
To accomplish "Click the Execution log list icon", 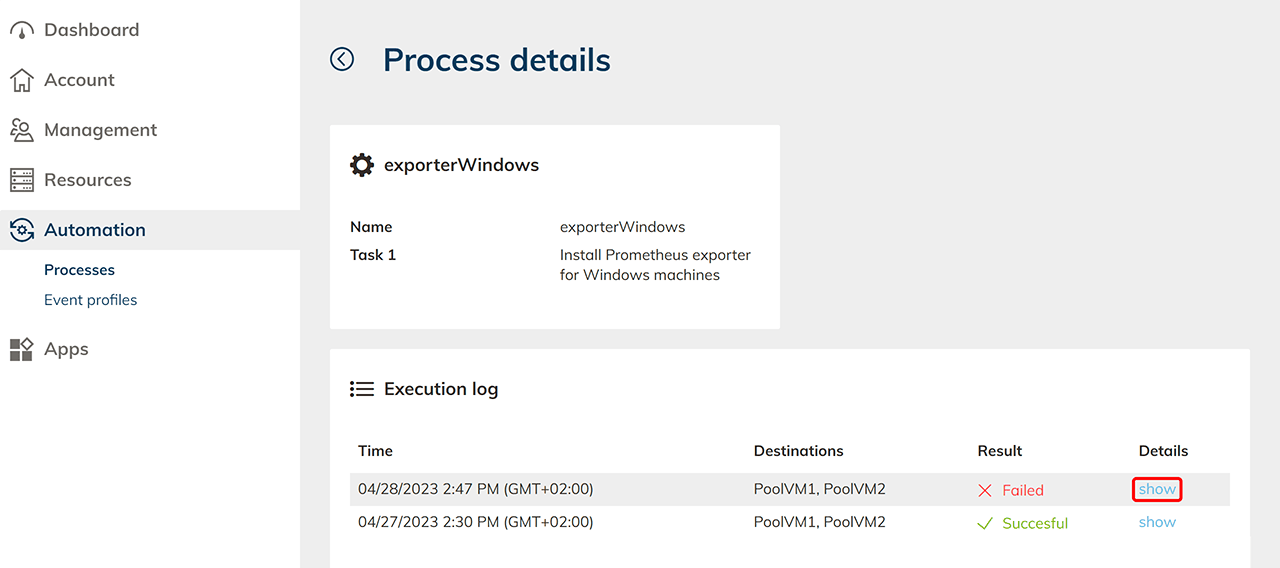I will click(362, 389).
